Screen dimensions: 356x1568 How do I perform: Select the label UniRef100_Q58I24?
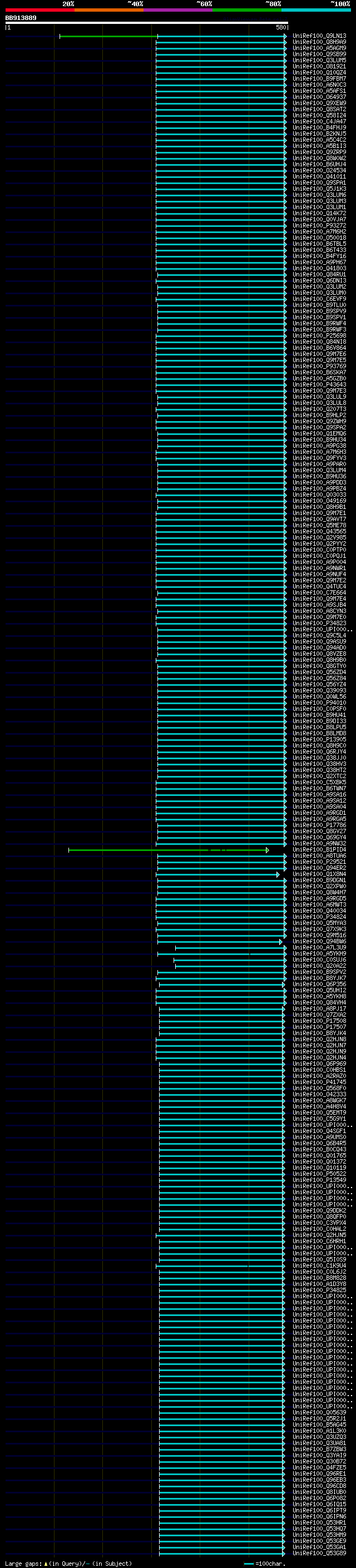coord(319,116)
